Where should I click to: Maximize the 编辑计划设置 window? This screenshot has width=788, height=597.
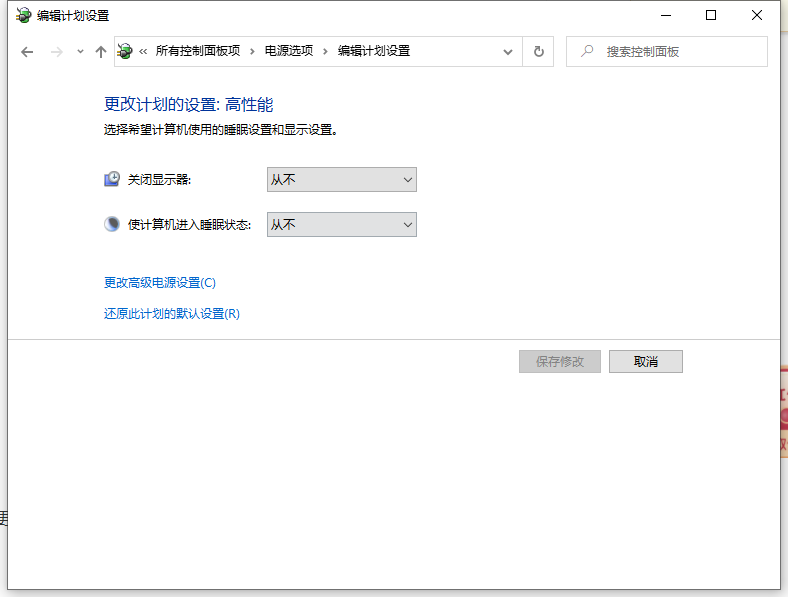[711, 16]
